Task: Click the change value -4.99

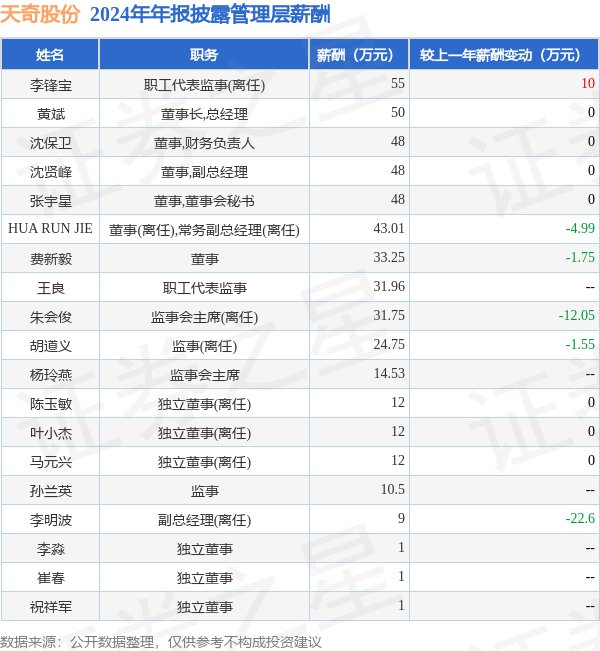Action: click(x=580, y=228)
